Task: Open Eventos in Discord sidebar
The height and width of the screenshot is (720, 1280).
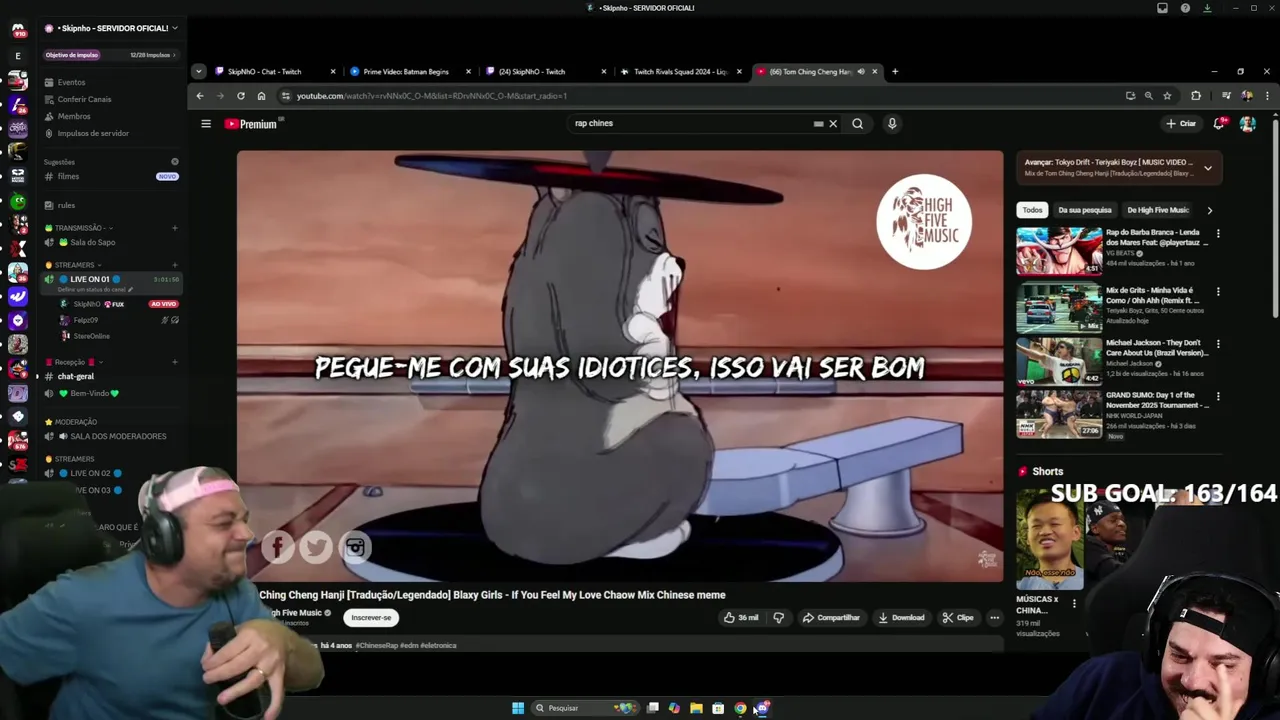Action: pyautogui.click(x=71, y=82)
